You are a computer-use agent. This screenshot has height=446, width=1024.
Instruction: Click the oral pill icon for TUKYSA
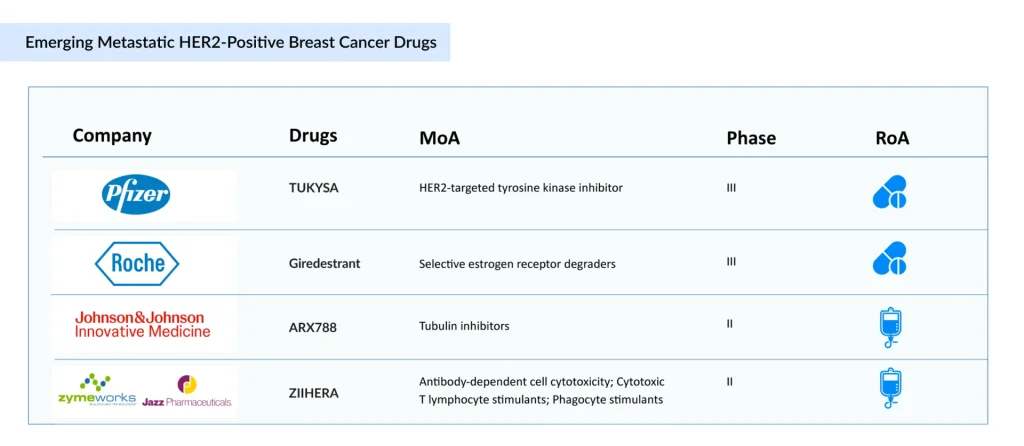(x=889, y=192)
